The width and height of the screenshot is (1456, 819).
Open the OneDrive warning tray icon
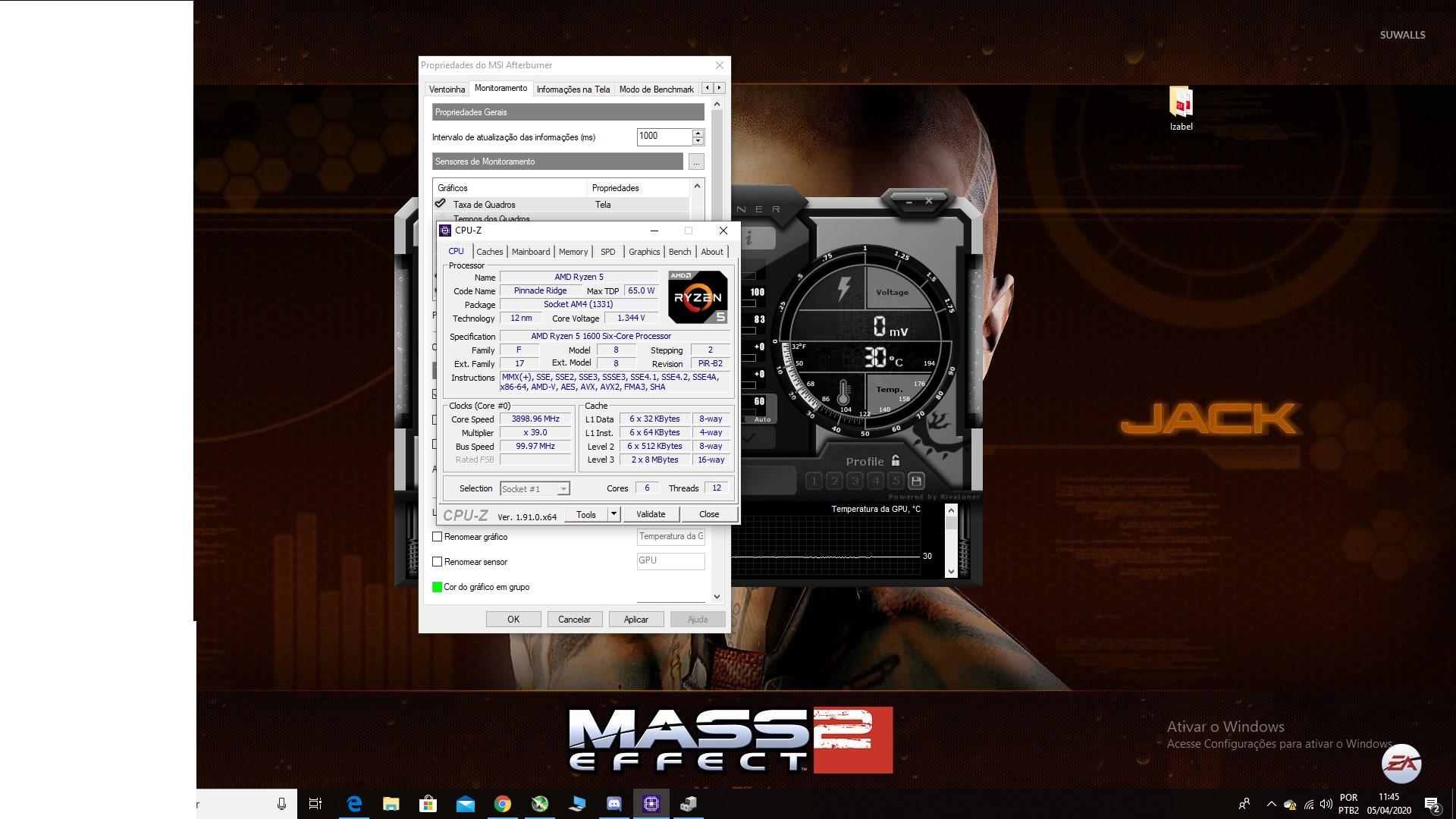(x=1290, y=805)
